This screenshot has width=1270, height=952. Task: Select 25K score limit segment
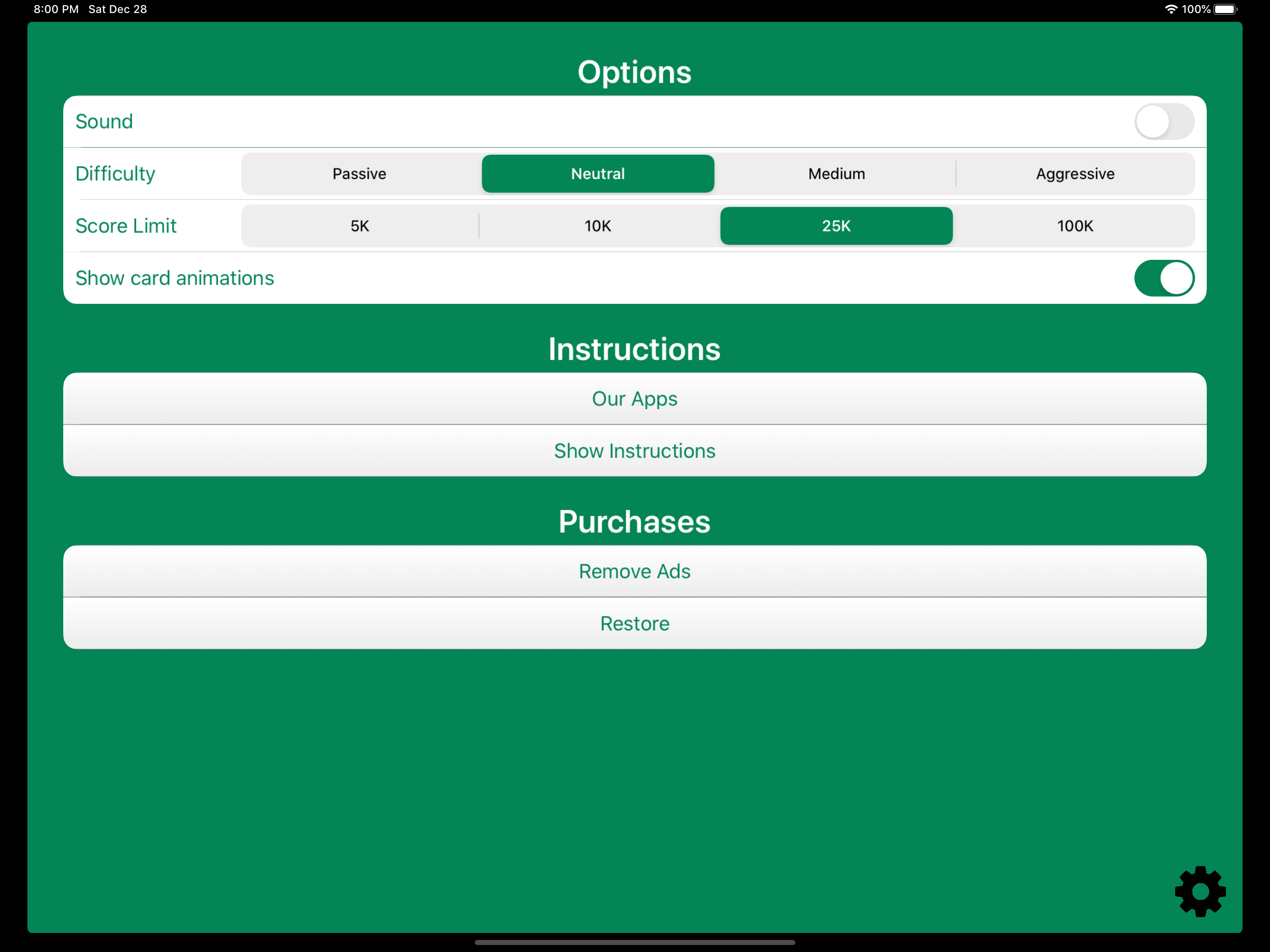point(836,225)
